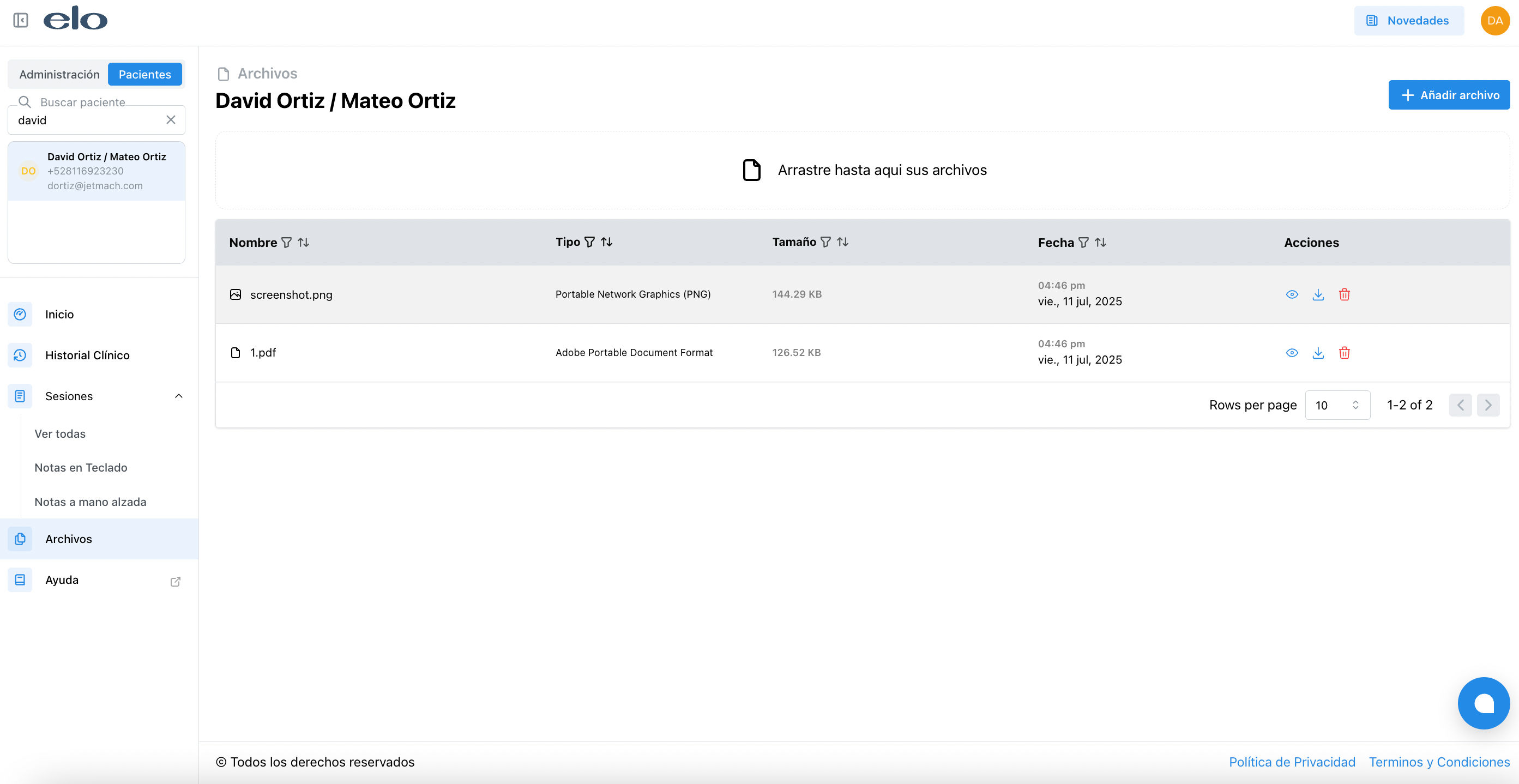Switch to the Administración tab
This screenshot has width=1519, height=784.
[x=59, y=74]
